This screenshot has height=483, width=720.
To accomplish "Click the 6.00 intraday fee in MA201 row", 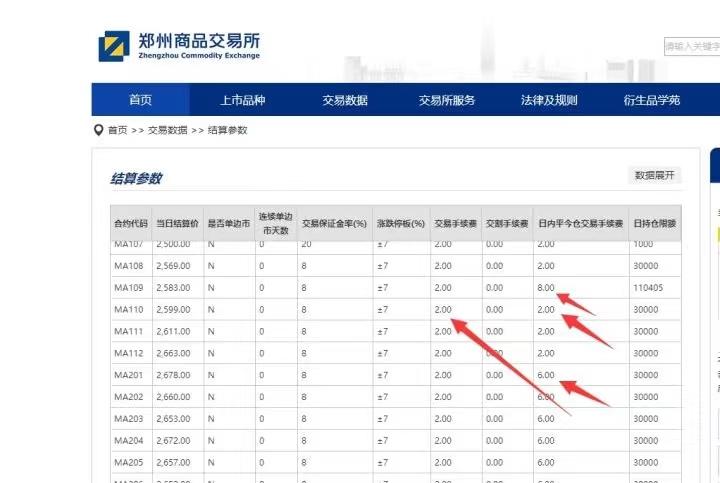I will pyautogui.click(x=546, y=375).
